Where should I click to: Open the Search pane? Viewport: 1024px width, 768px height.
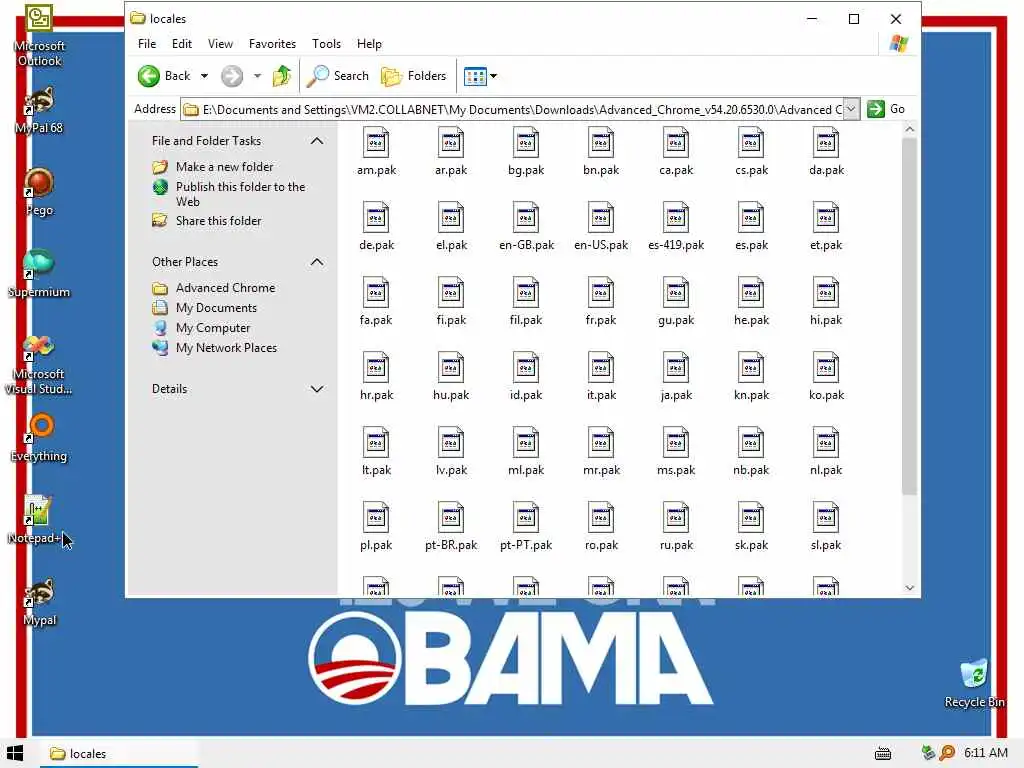point(338,76)
